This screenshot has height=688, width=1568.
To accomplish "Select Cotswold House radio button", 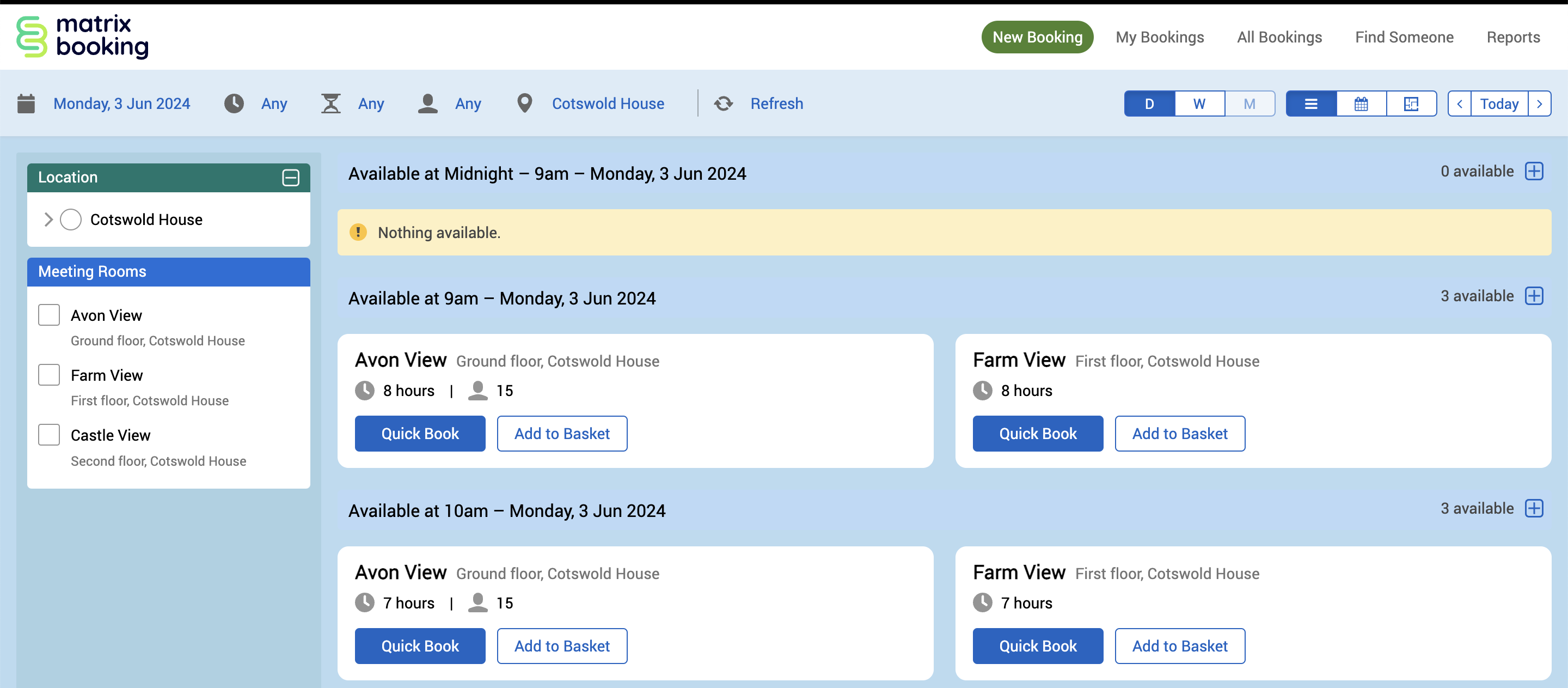I will [71, 220].
